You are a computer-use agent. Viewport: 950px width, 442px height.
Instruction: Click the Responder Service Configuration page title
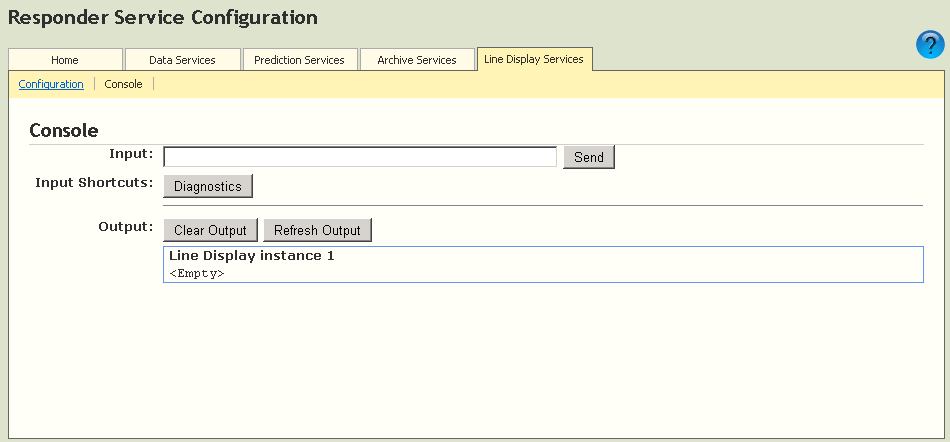163,18
